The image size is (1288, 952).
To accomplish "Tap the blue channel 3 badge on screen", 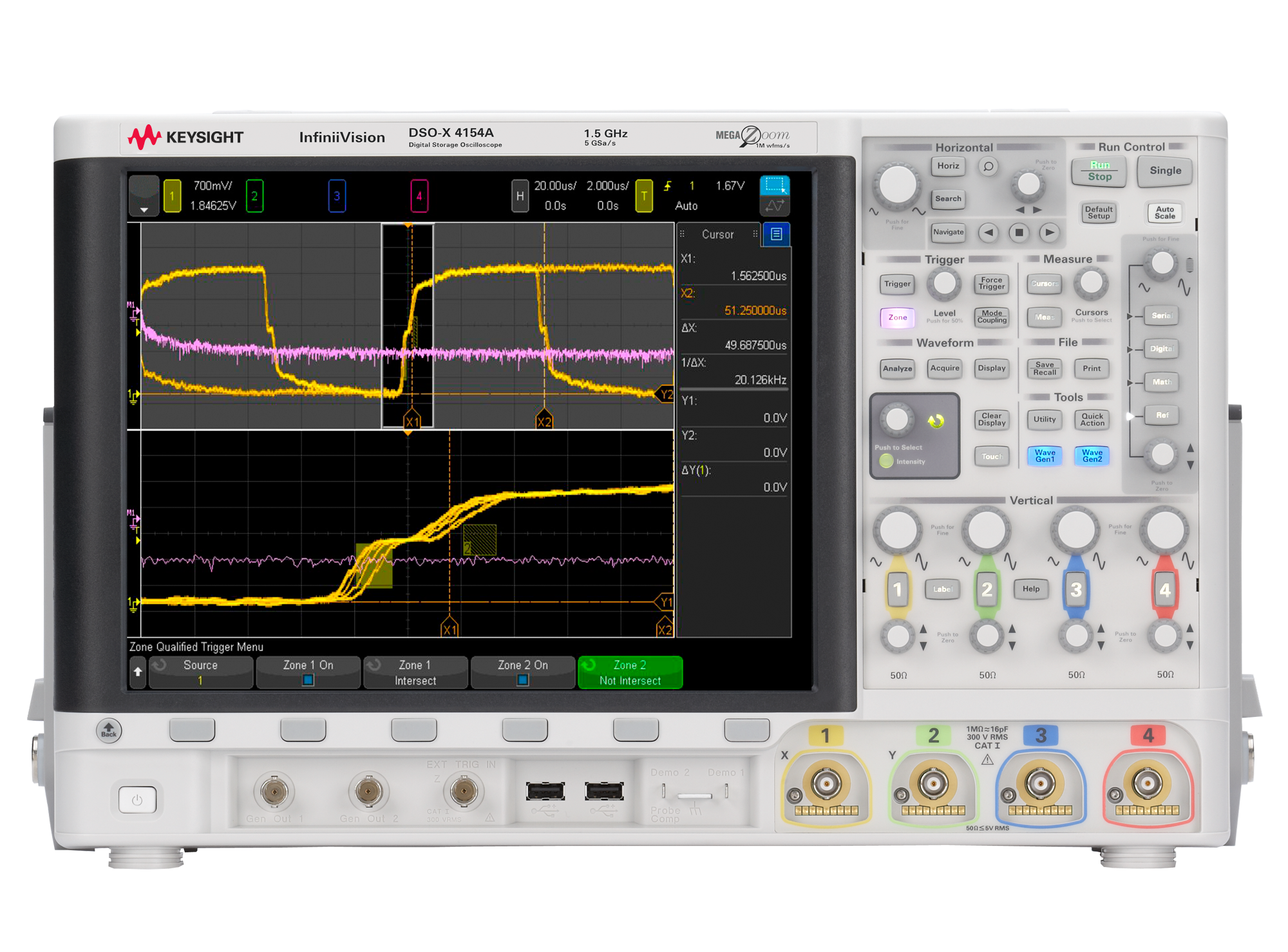I will click(x=337, y=196).
